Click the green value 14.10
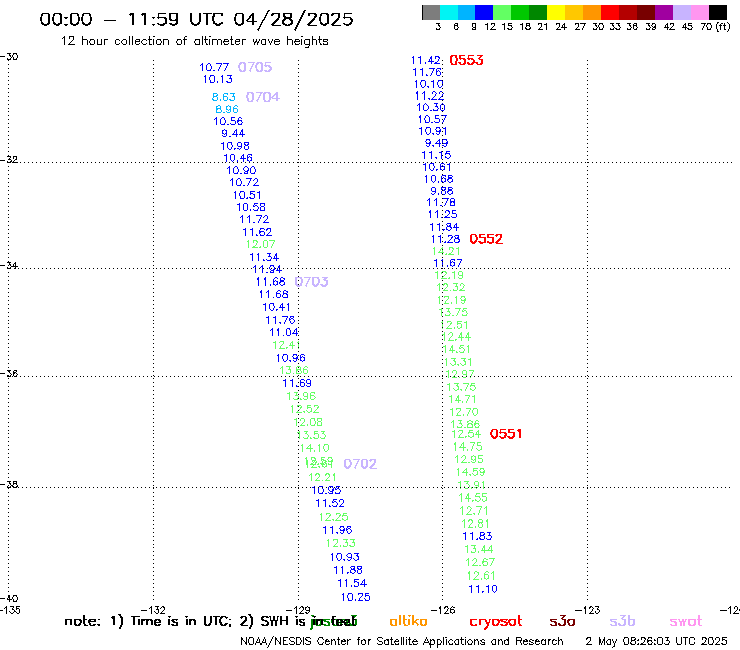 314,448
